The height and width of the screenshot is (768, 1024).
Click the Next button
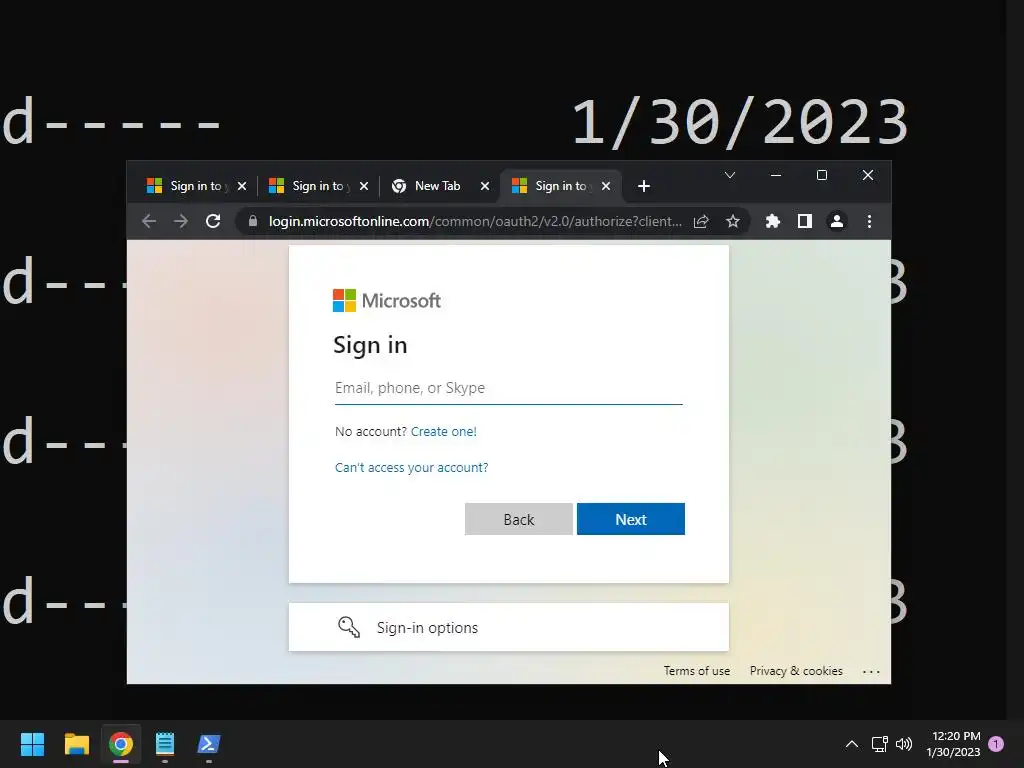[631, 519]
